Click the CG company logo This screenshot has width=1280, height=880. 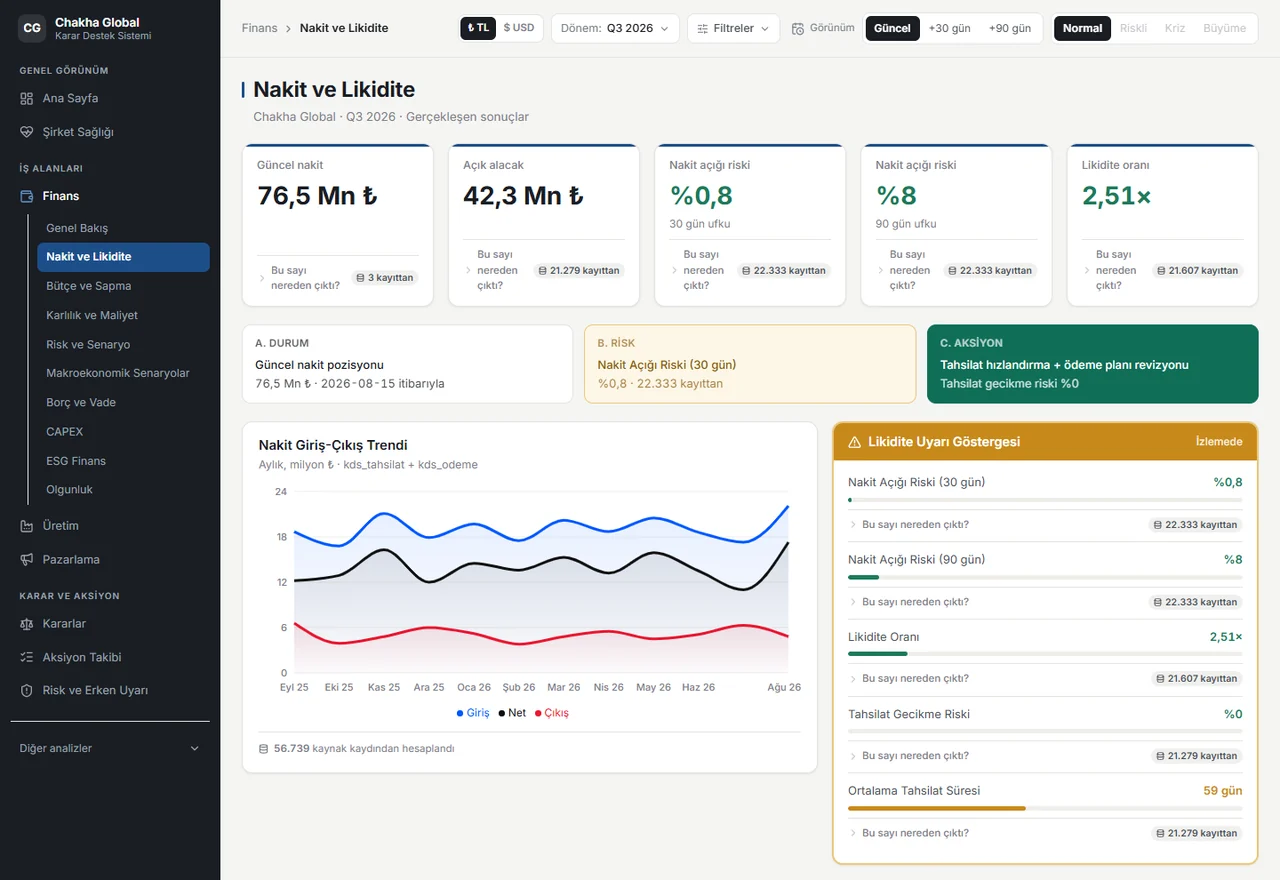coord(32,28)
